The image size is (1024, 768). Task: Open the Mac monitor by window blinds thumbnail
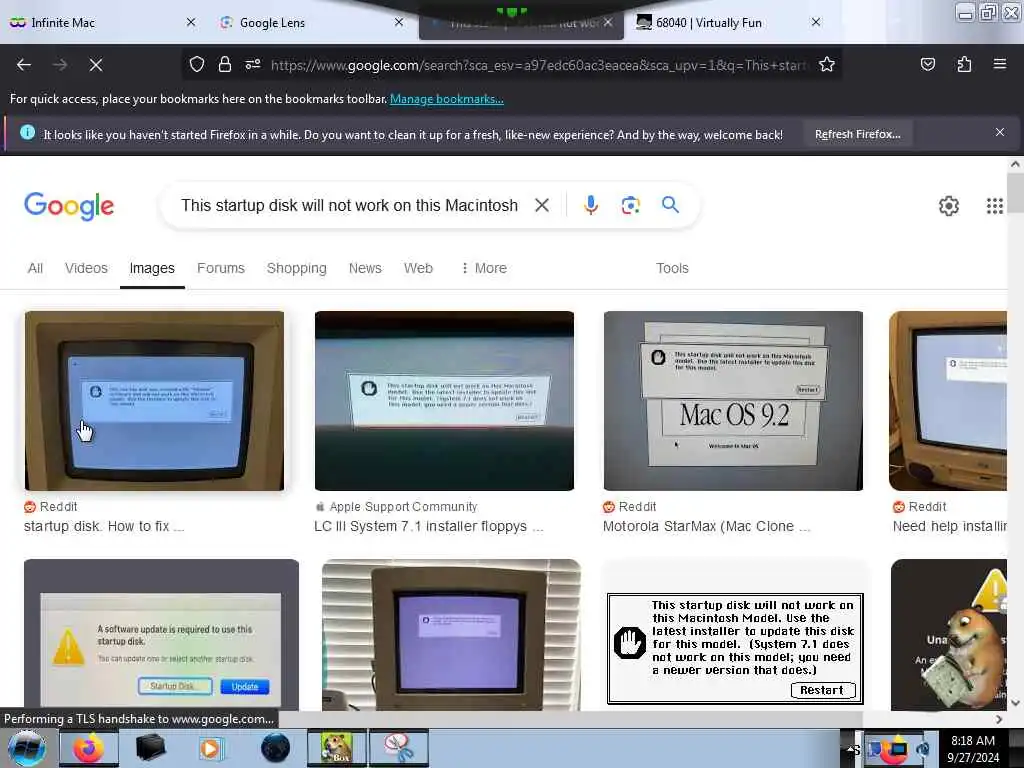[451, 635]
